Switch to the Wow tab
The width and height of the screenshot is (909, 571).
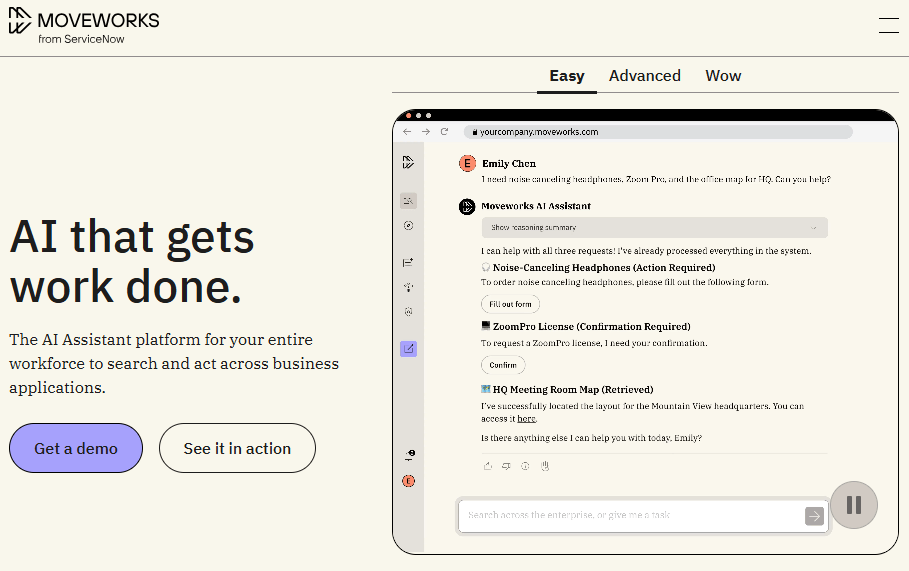point(723,76)
